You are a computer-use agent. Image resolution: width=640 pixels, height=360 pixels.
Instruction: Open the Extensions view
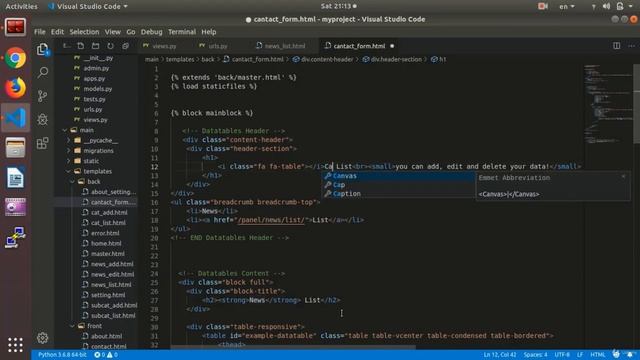click(42, 143)
